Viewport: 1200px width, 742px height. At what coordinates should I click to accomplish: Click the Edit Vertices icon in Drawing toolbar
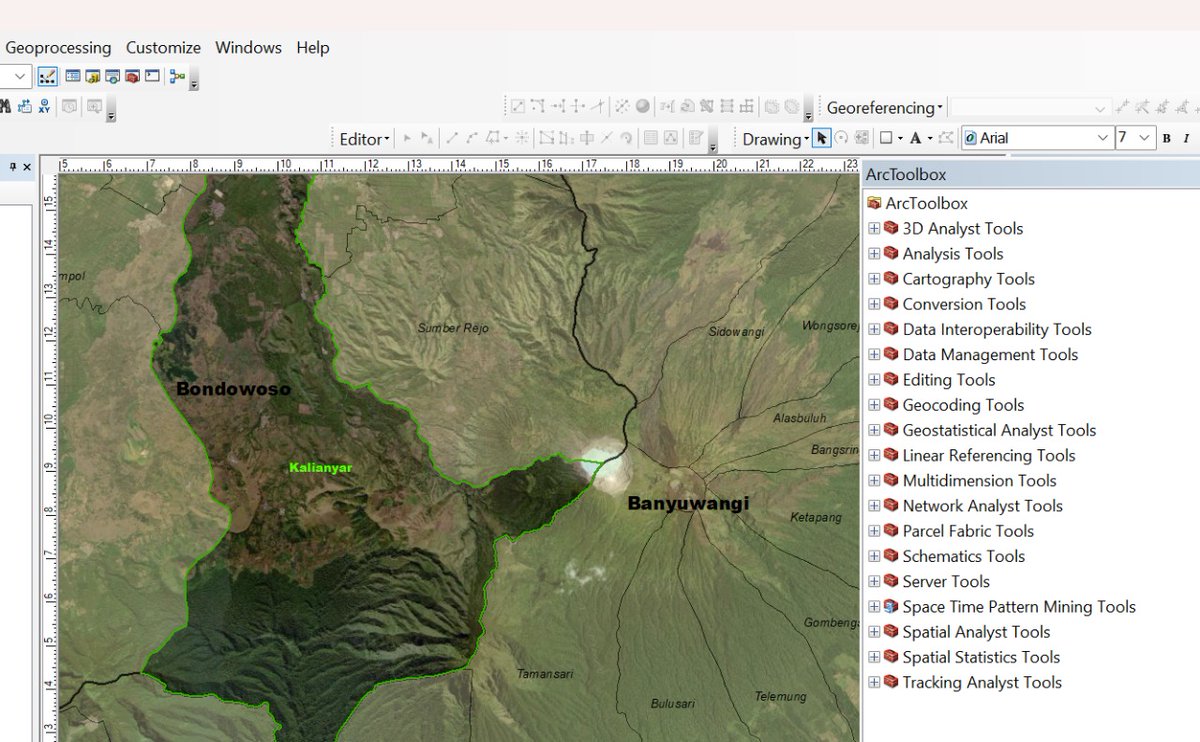click(x=946, y=138)
